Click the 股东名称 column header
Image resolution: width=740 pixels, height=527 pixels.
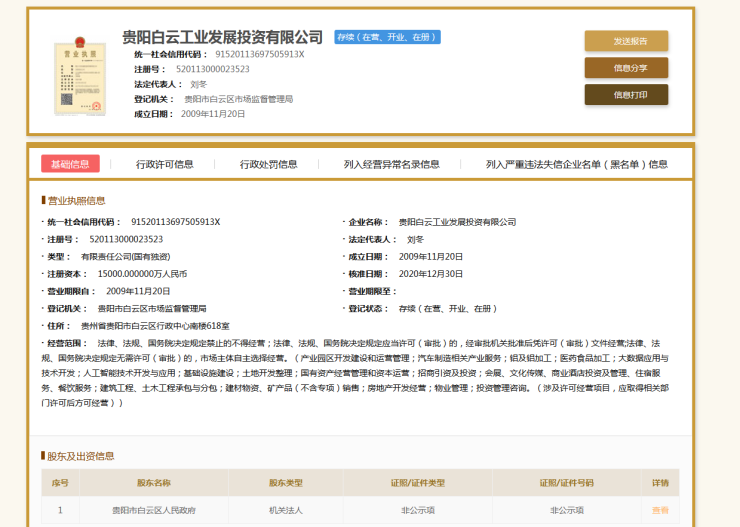pyautogui.click(x=154, y=483)
